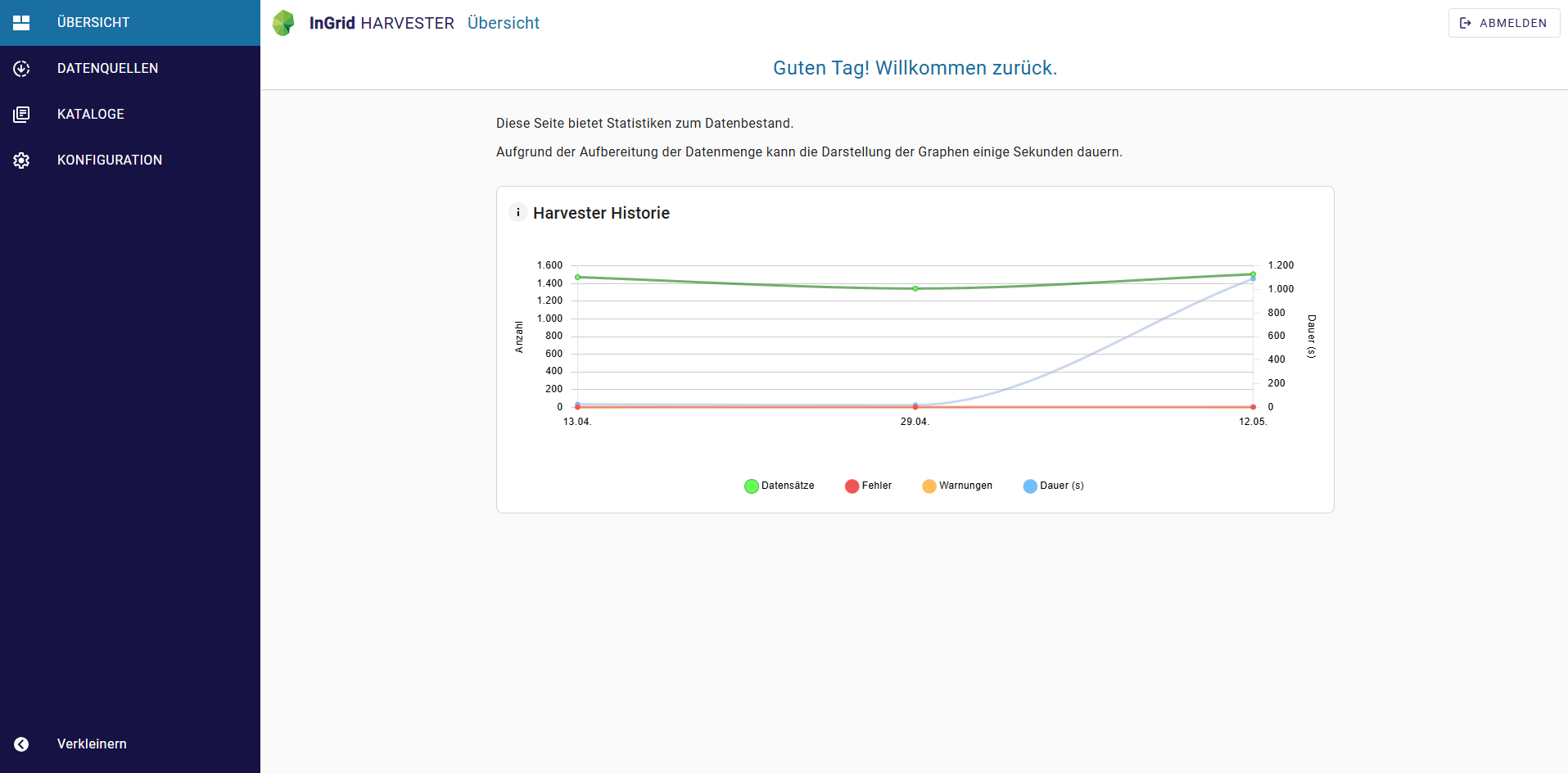The height and width of the screenshot is (773, 1568).
Task: Open the ÜBERSICHT menu entry
Action: click(x=130, y=23)
